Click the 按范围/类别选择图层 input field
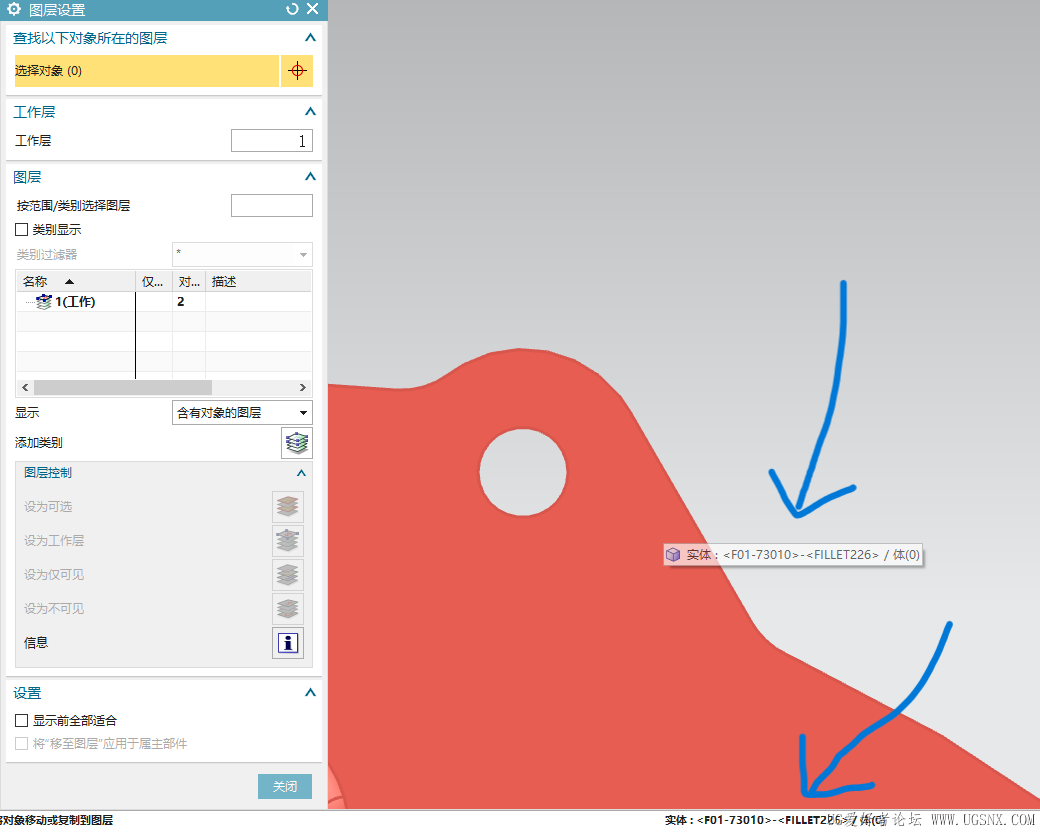 tap(272, 206)
